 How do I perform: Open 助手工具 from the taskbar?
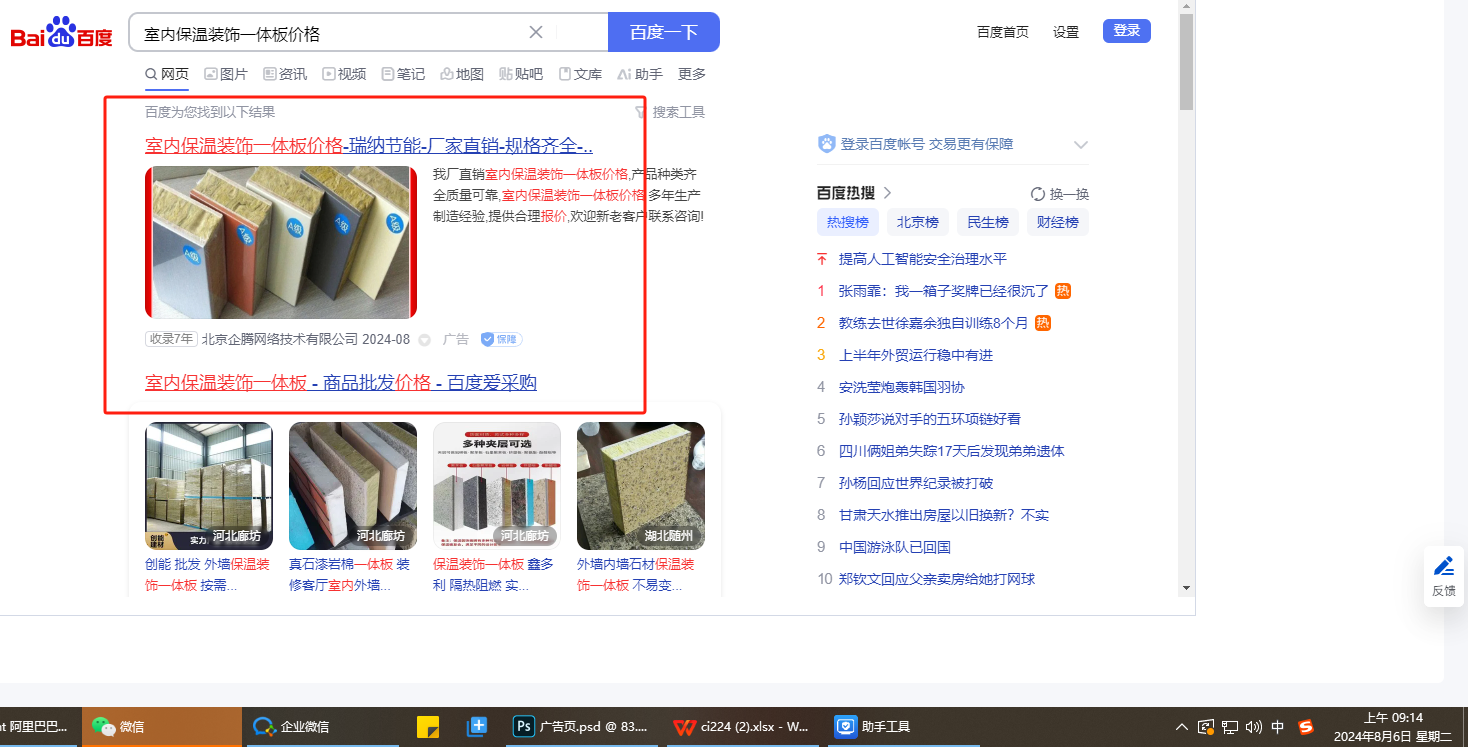click(903, 727)
